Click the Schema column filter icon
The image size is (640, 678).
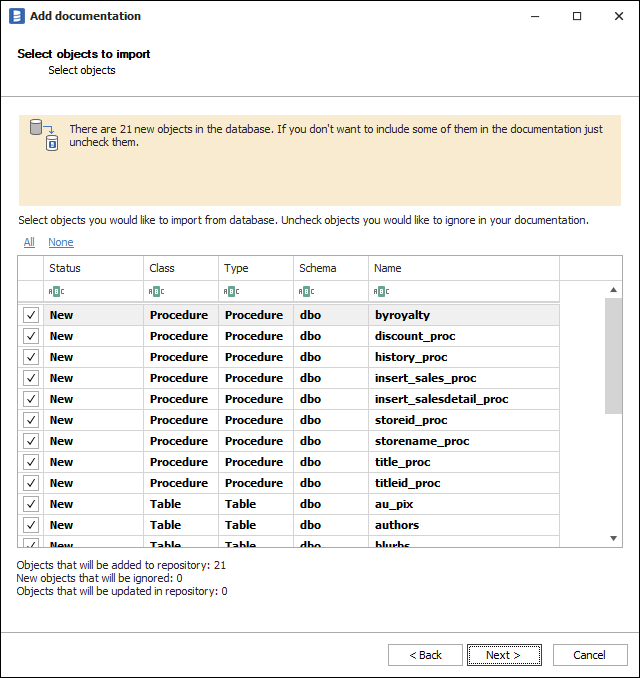coord(306,292)
